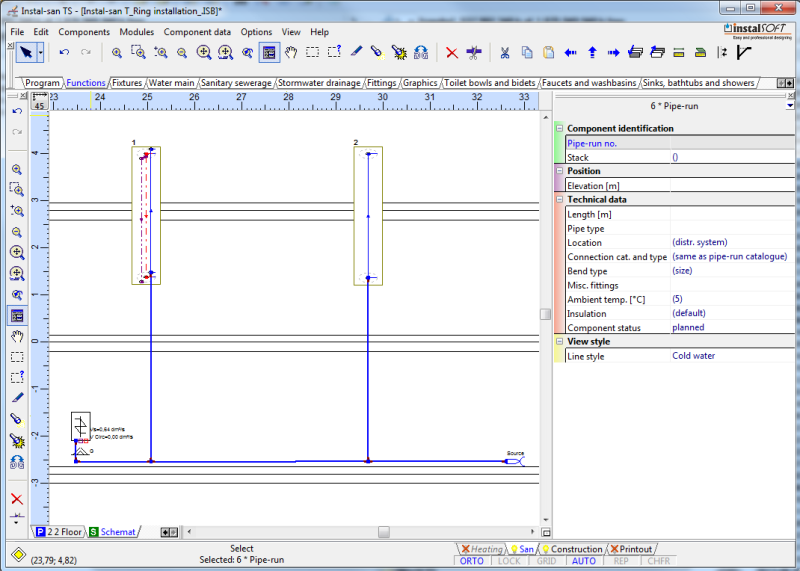This screenshot has height=571, width=800.
Task: Click the scissors cut icon in top toolbar
Action: 505,53
